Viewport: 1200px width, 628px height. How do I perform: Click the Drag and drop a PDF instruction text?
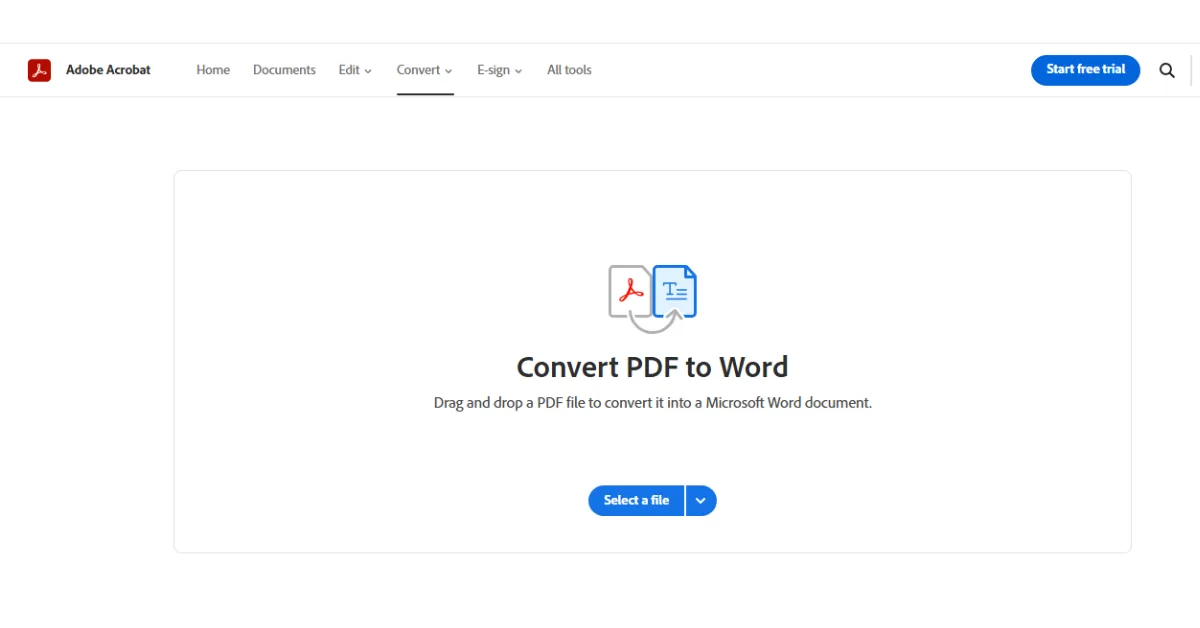[x=652, y=403]
